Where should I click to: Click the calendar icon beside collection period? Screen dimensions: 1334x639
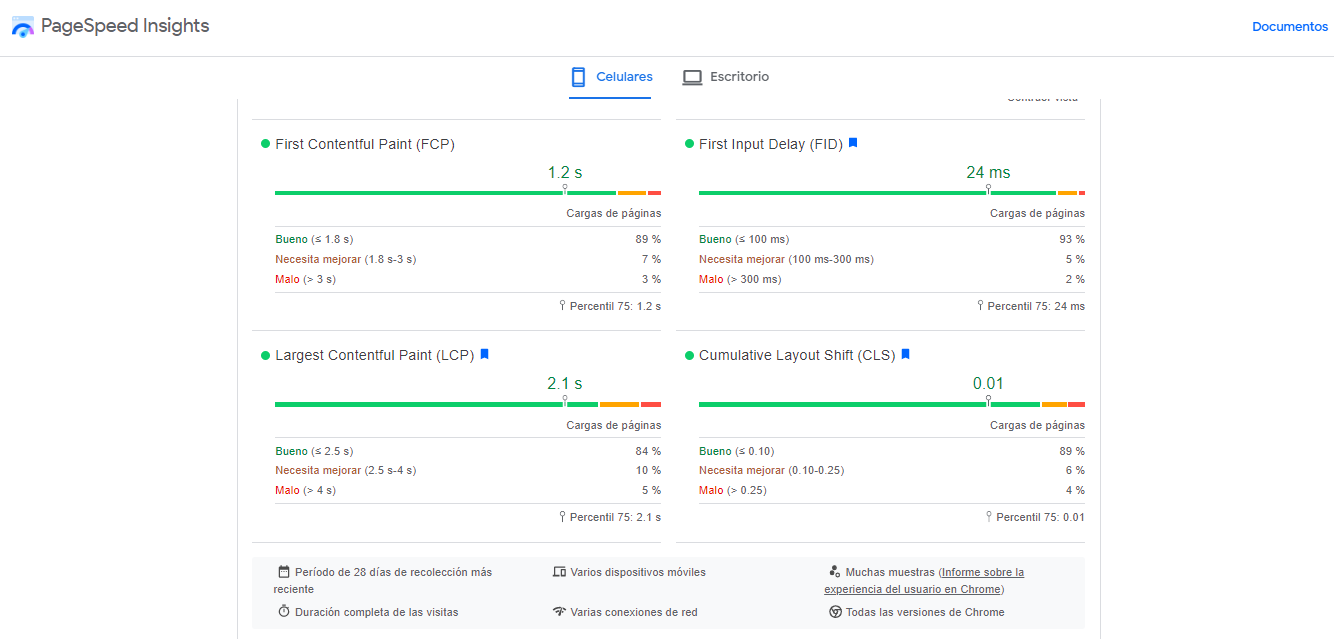284,570
